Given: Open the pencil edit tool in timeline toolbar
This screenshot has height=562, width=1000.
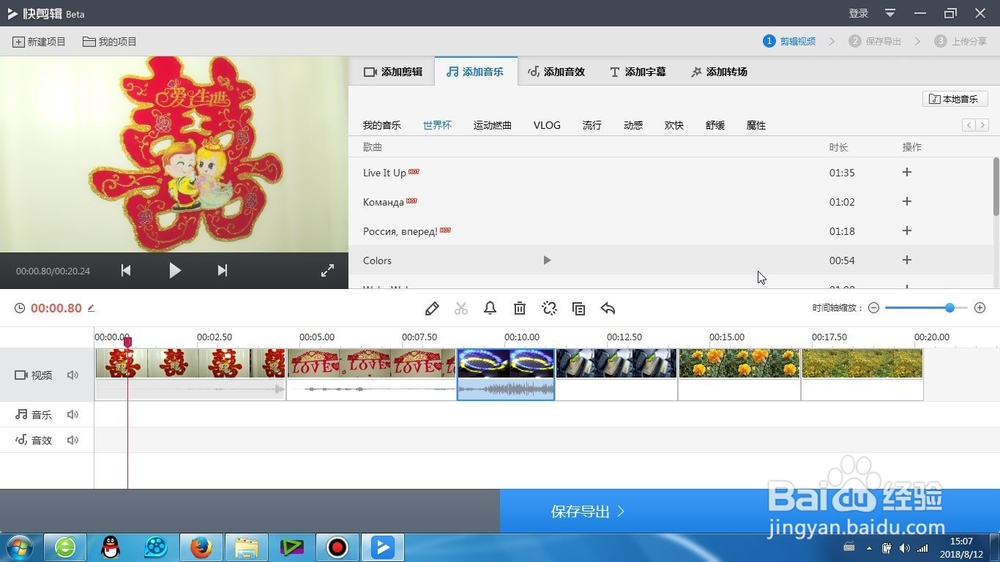Looking at the screenshot, I should [432, 309].
